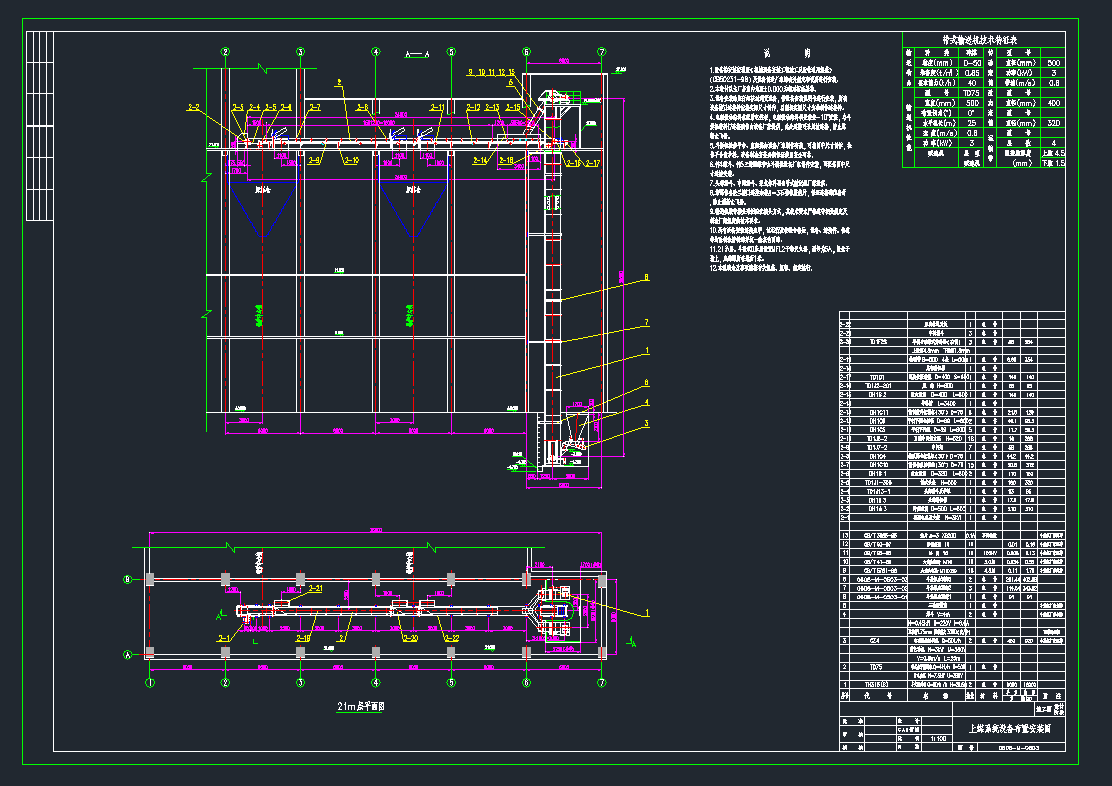The image size is (1112, 786).
Task: Select axis bubble 1 below the plan view
Action: (x=150, y=683)
